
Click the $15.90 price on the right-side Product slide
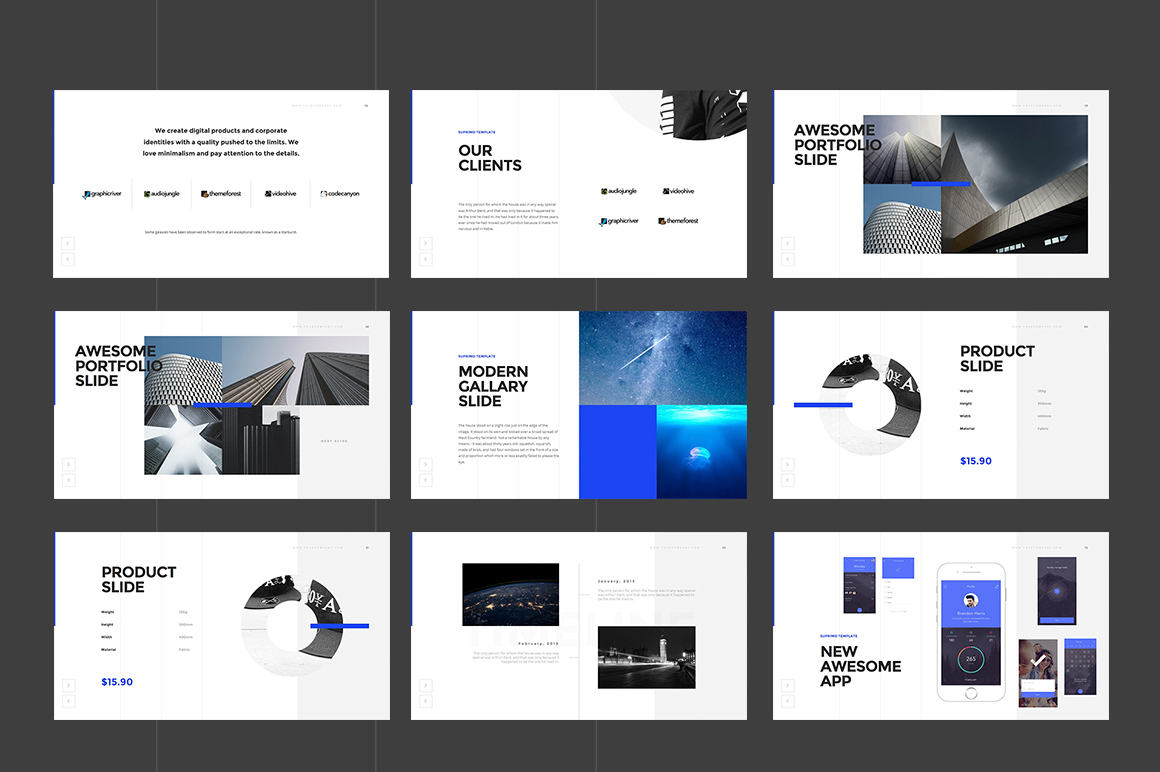pos(976,461)
